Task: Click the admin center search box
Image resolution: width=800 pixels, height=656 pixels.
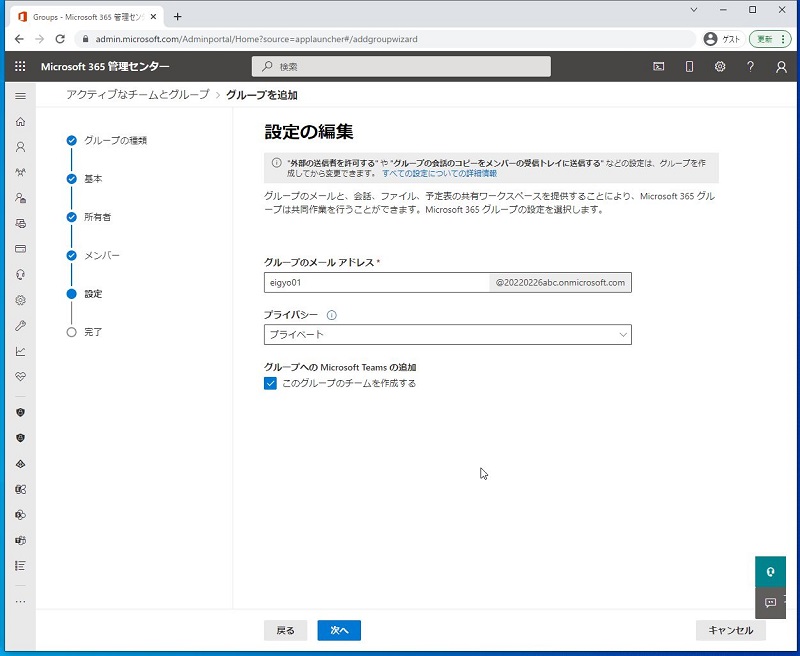Action: coord(401,66)
